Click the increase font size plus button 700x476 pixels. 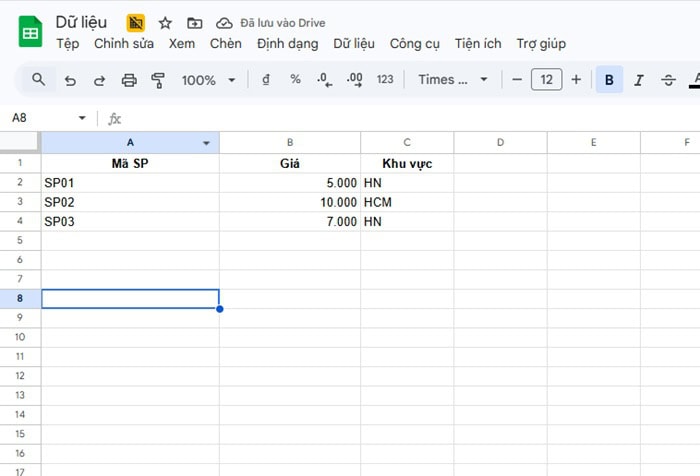tap(576, 80)
